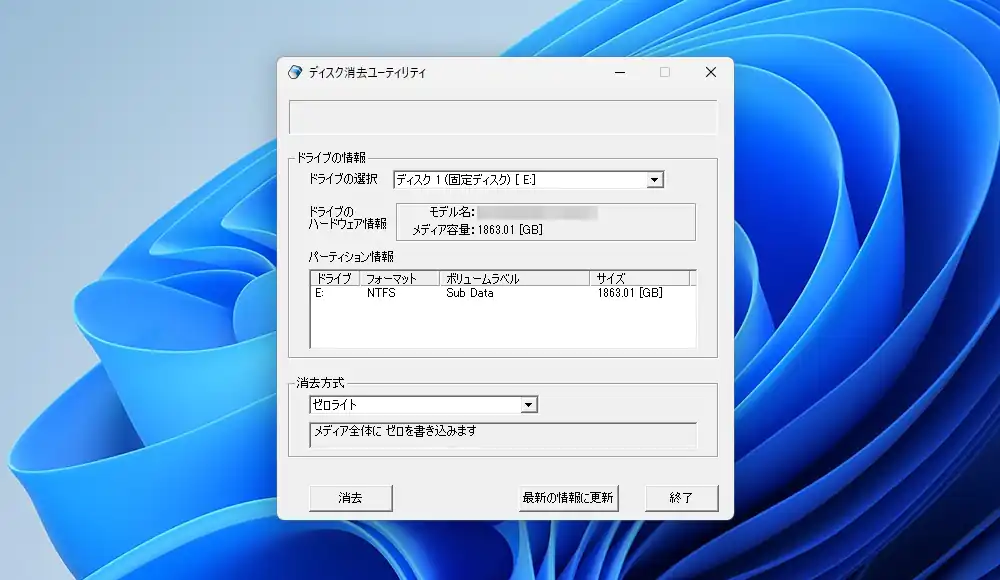
Task: Click the disk utility icon in the title bar
Action: point(293,72)
